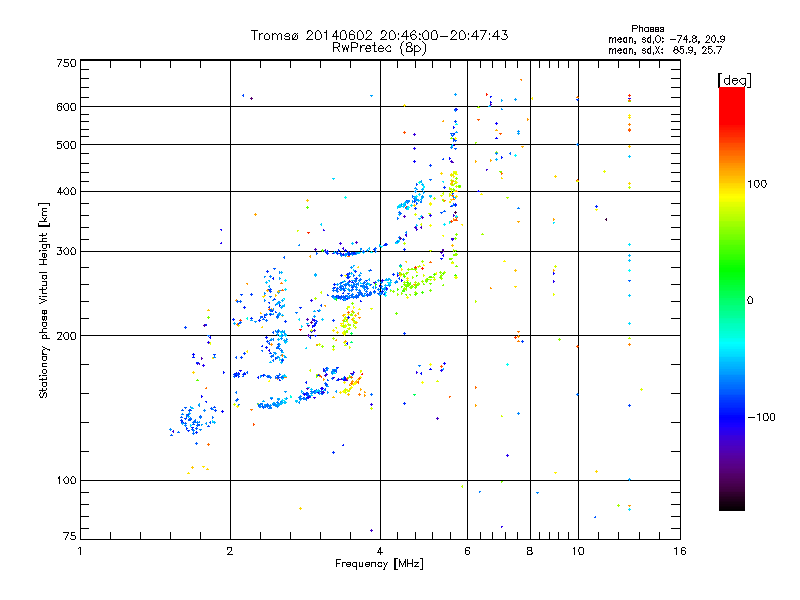Click the y-axis label '300'
Viewport: 800px width, 600px height.
[67, 251]
